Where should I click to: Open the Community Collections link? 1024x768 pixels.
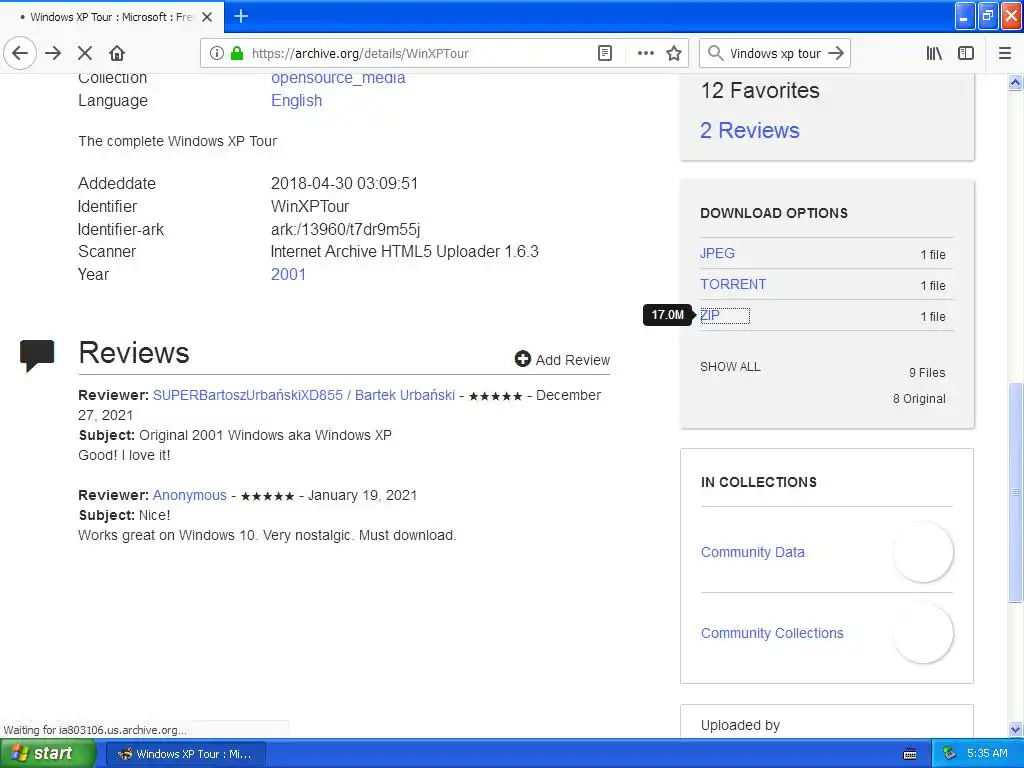point(772,633)
